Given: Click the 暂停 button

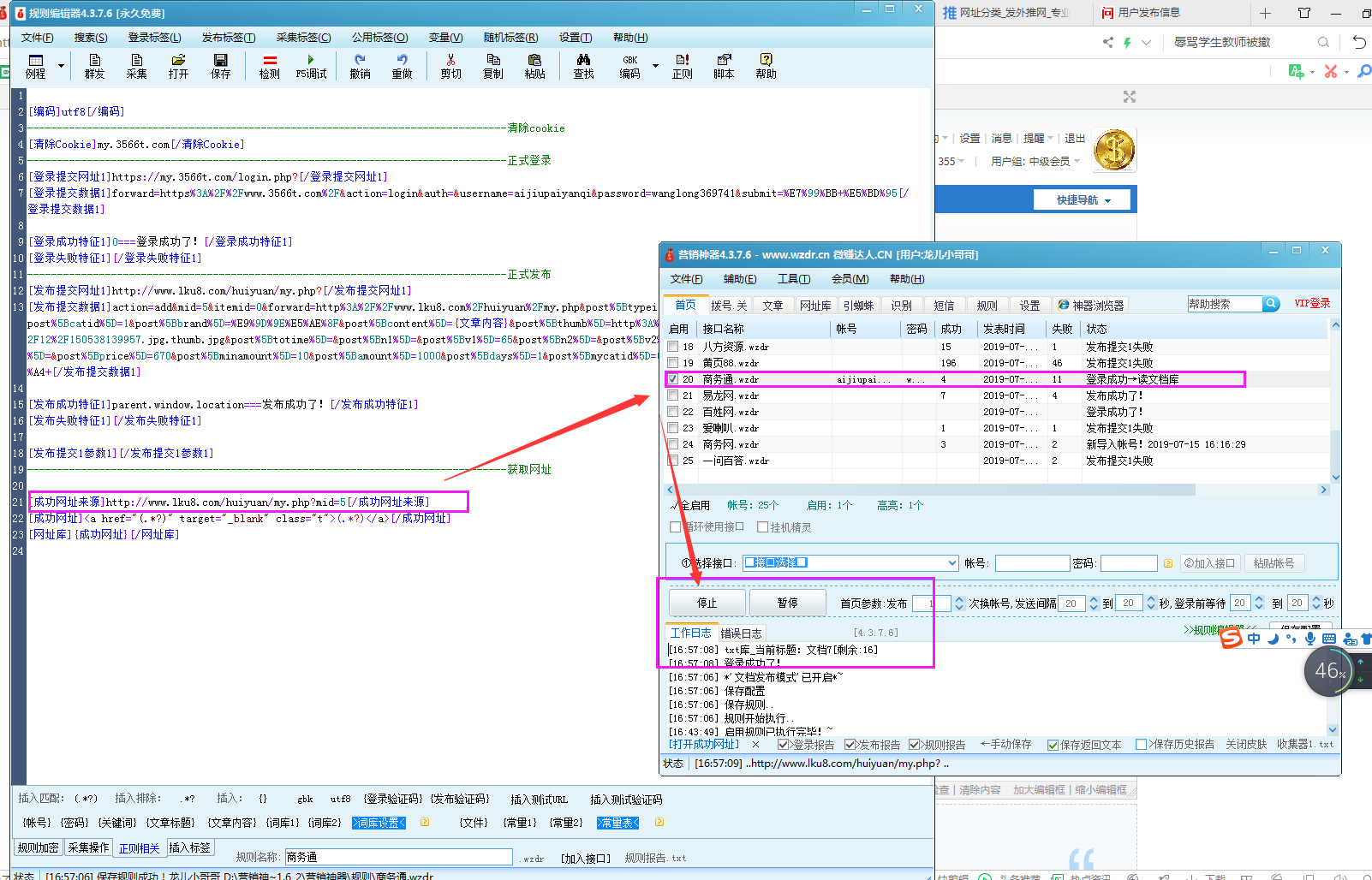Looking at the screenshot, I should pos(787,603).
